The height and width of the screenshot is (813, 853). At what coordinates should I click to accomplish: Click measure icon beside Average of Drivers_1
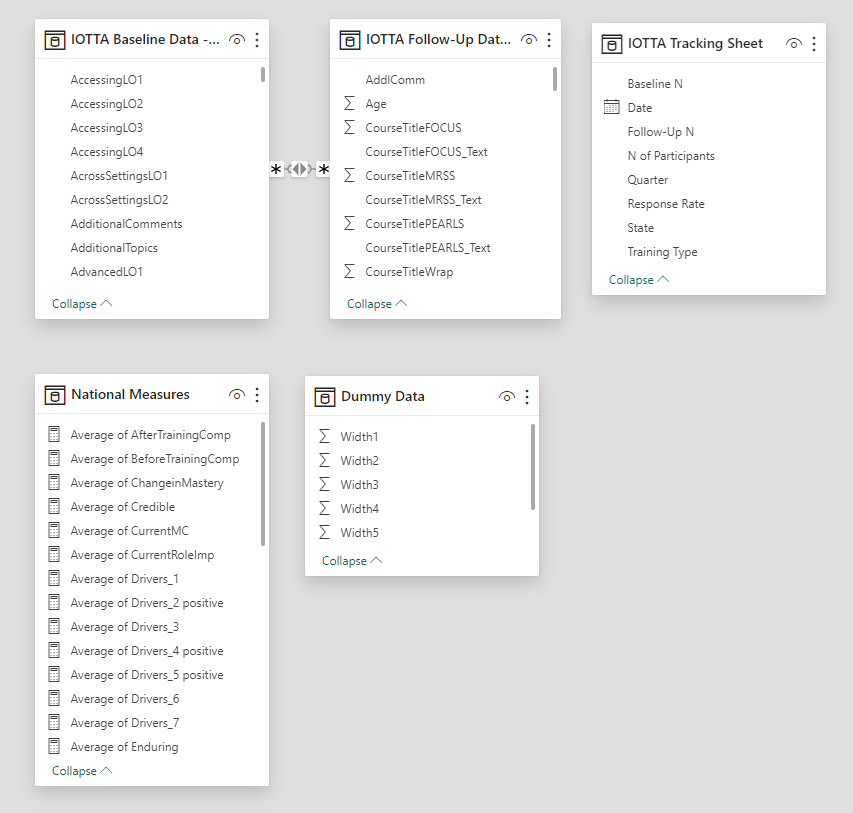[x=54, y=578]
